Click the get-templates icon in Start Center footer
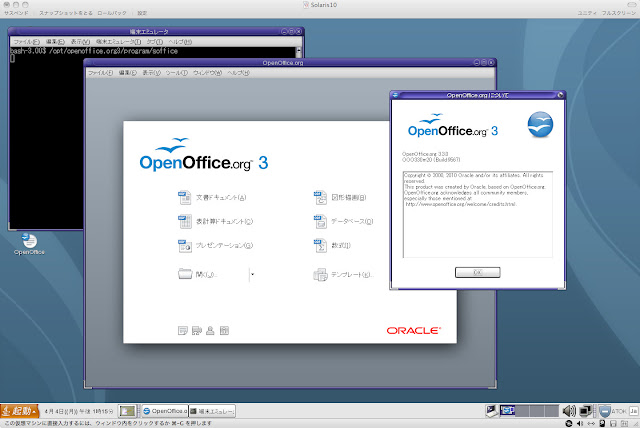Viewport: 640px width, 428px height. tap(182, 330)
